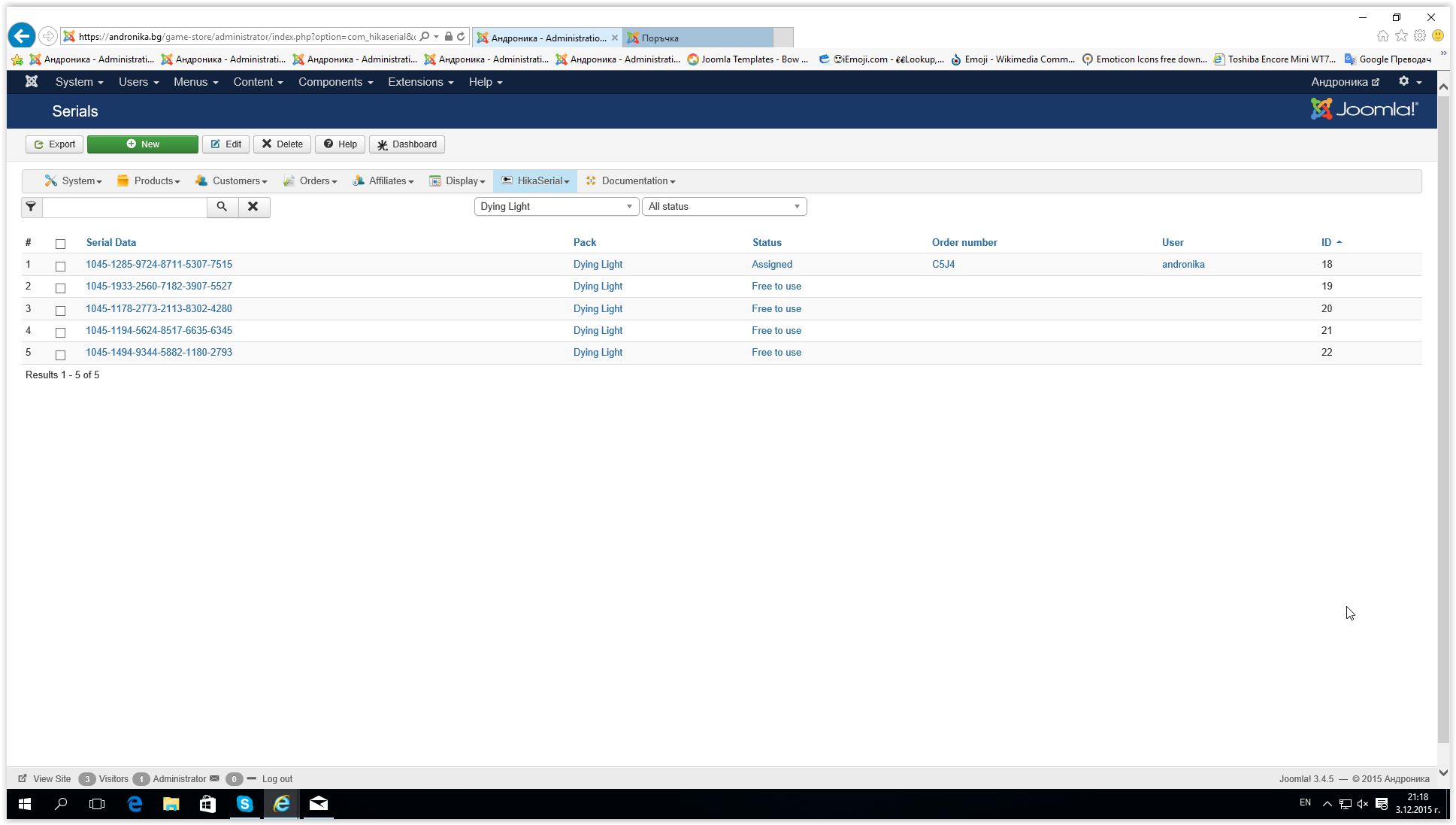This screenshot has height=825, width=1456.
Task: Click the Joomla logo icon in menu bar
Action: coord(32,82)
